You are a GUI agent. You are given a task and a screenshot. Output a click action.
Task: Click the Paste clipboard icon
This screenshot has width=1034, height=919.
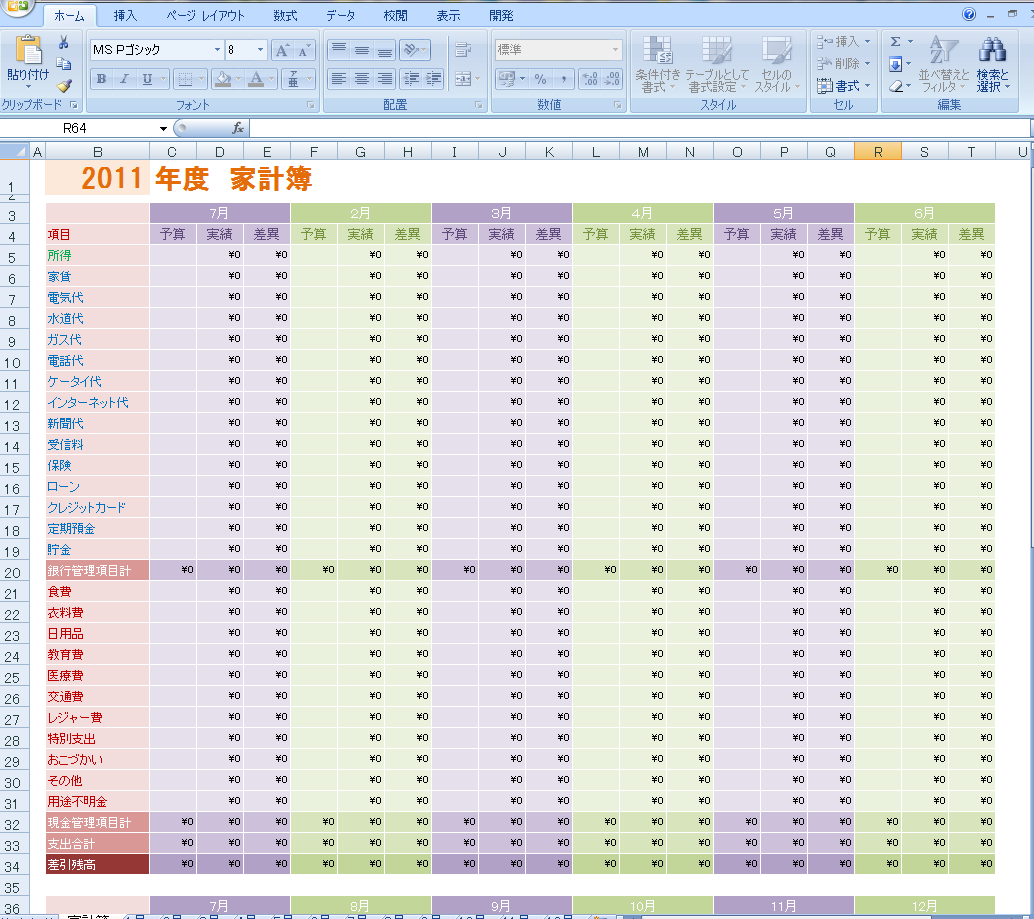28,50
